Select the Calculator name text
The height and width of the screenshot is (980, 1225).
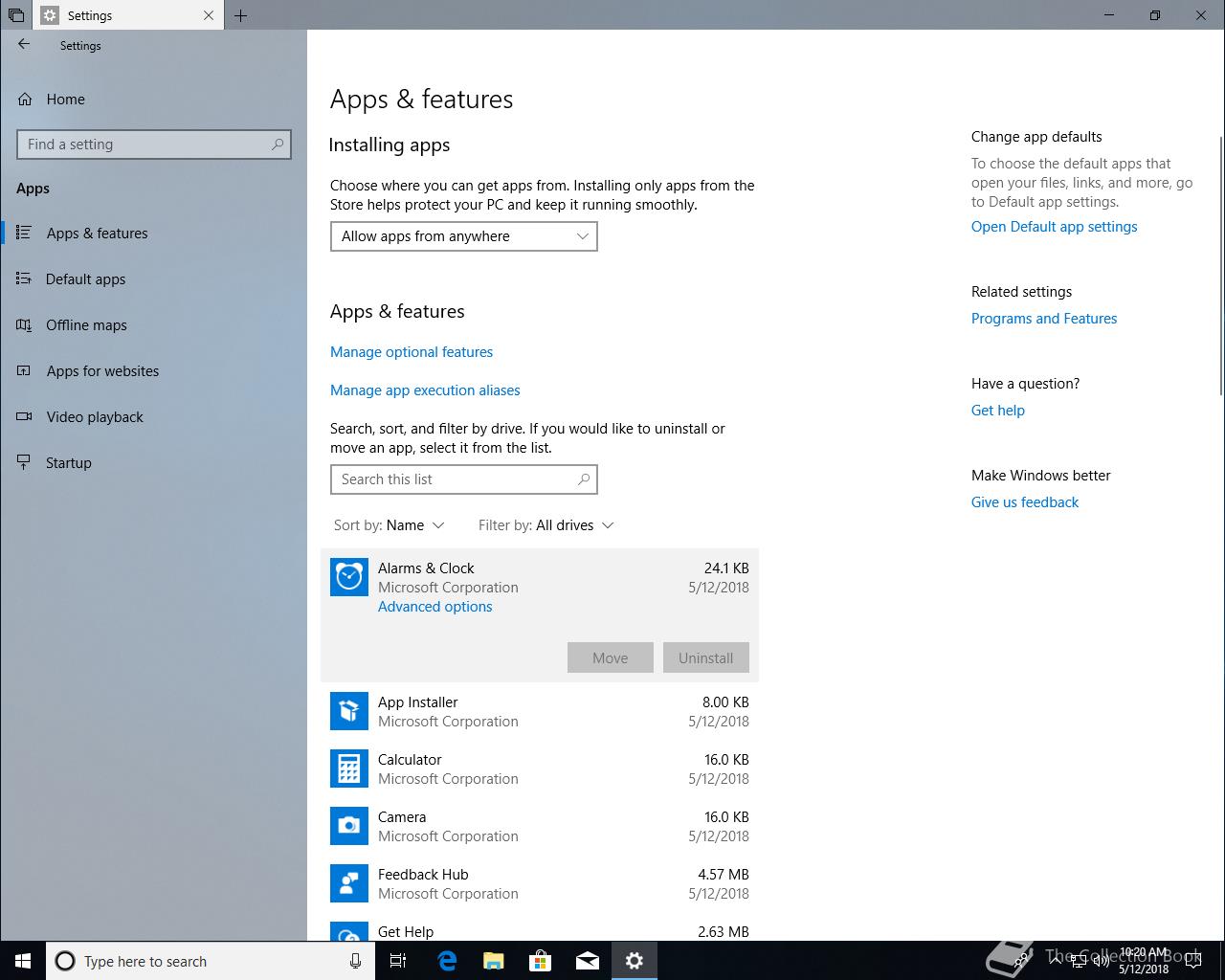pyautogui.click(x=410, y=760)
